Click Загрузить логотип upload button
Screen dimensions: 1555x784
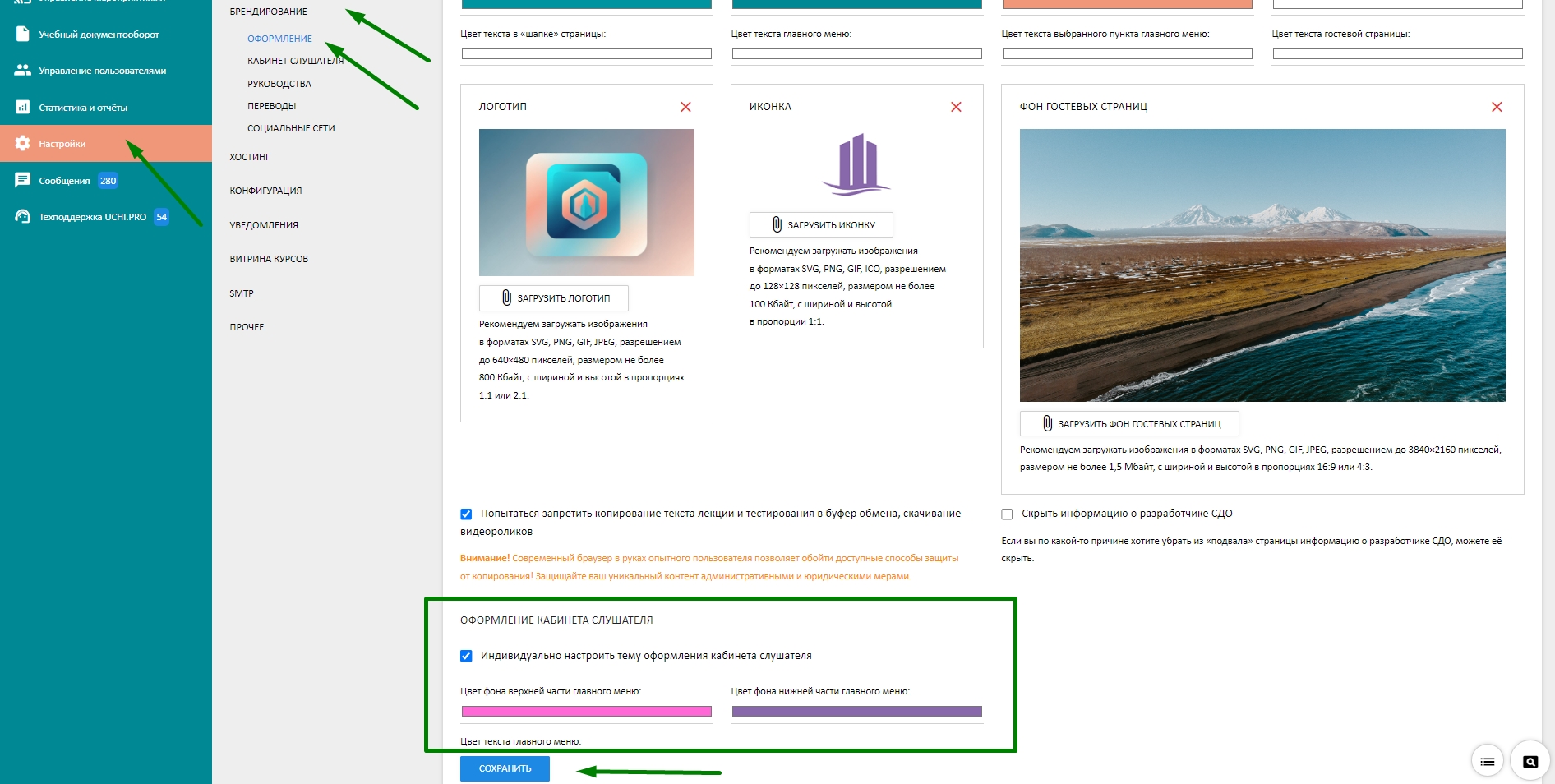(554, 298)
